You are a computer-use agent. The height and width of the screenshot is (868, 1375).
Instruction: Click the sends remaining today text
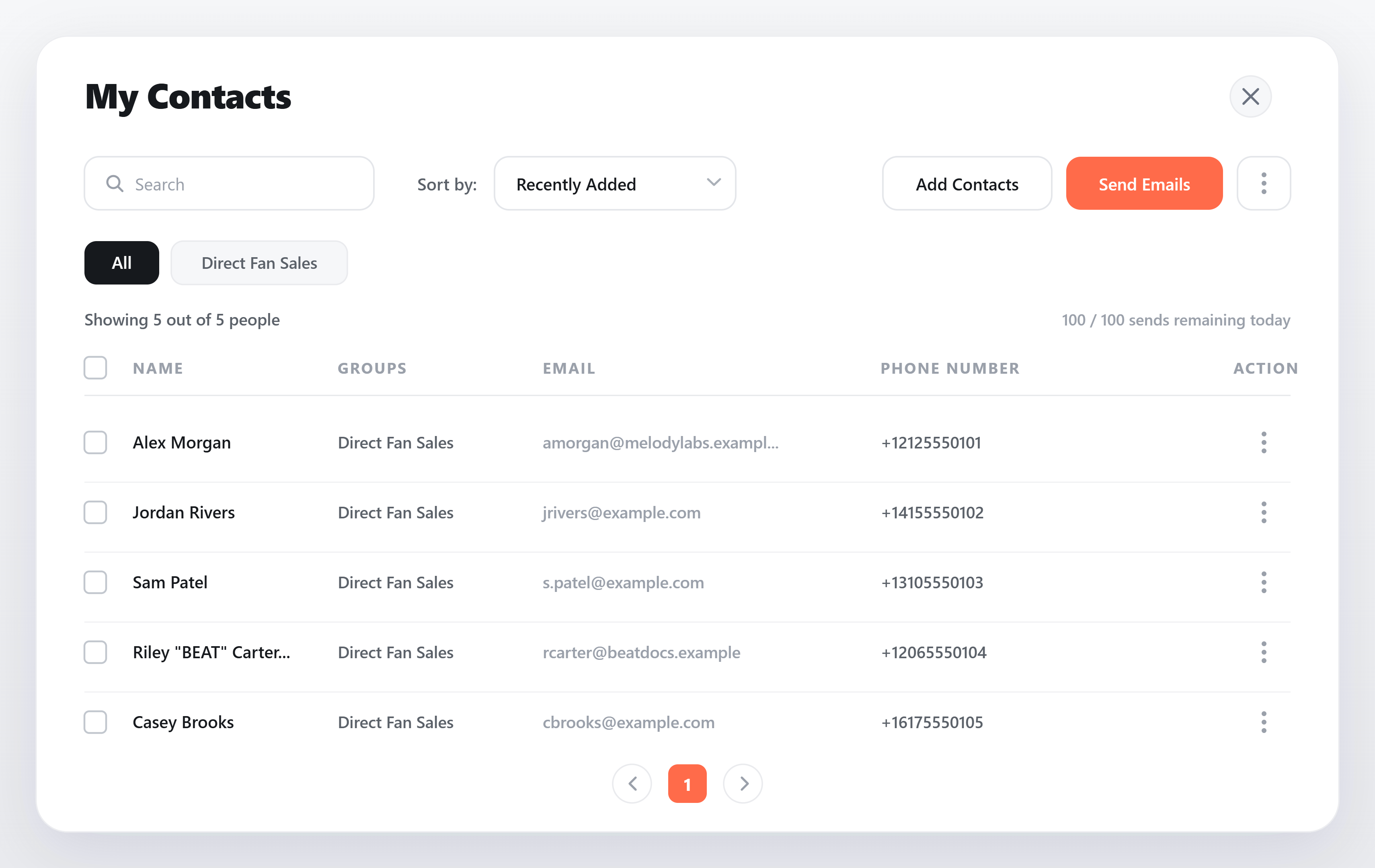click(1176, 320)
